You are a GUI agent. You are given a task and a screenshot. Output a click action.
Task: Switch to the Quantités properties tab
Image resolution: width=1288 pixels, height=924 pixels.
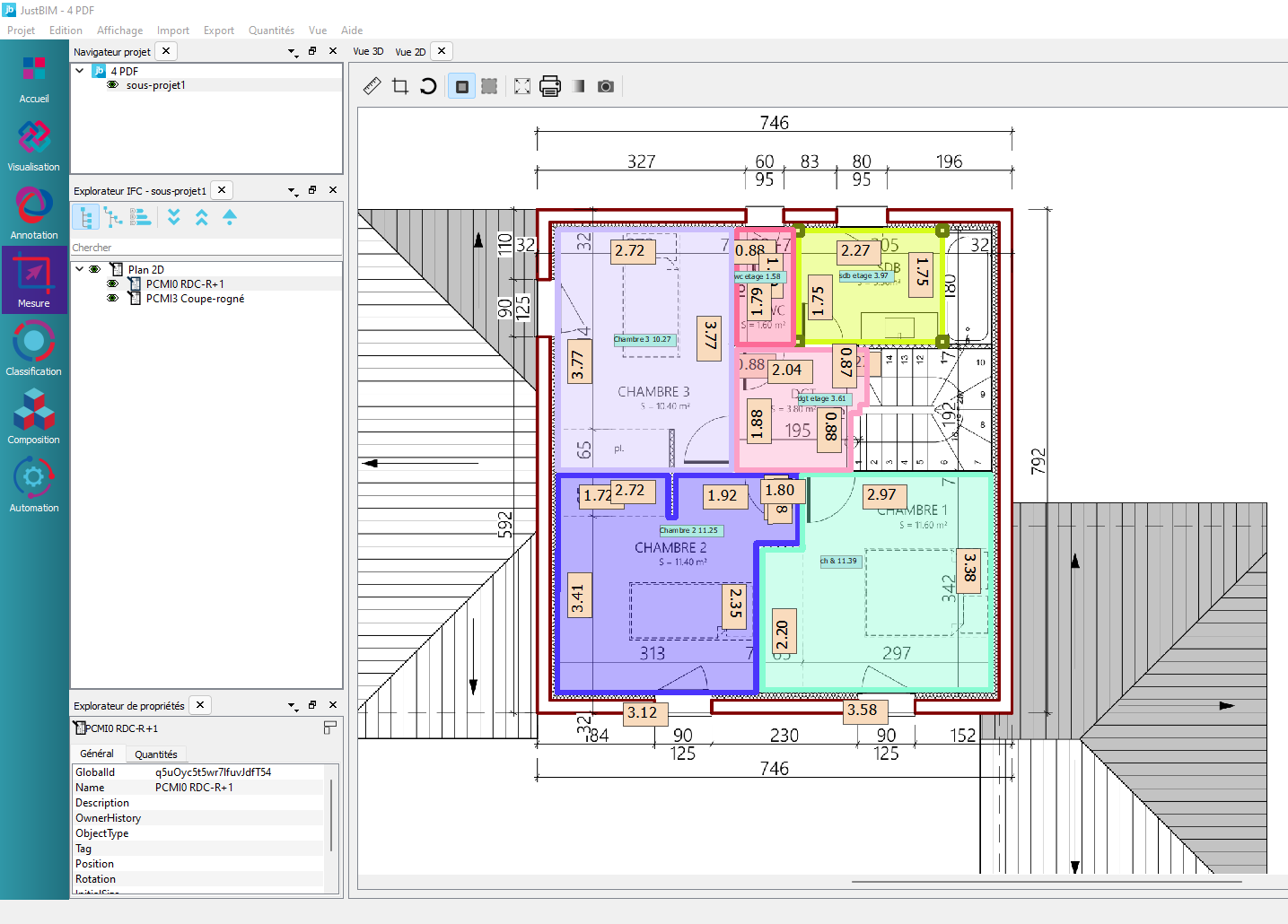(x=155, y=754)
